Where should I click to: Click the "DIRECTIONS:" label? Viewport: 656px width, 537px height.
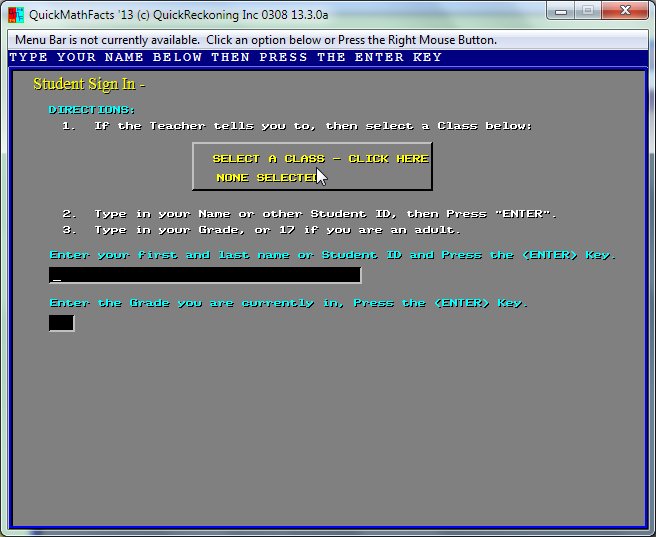[92, 110]
